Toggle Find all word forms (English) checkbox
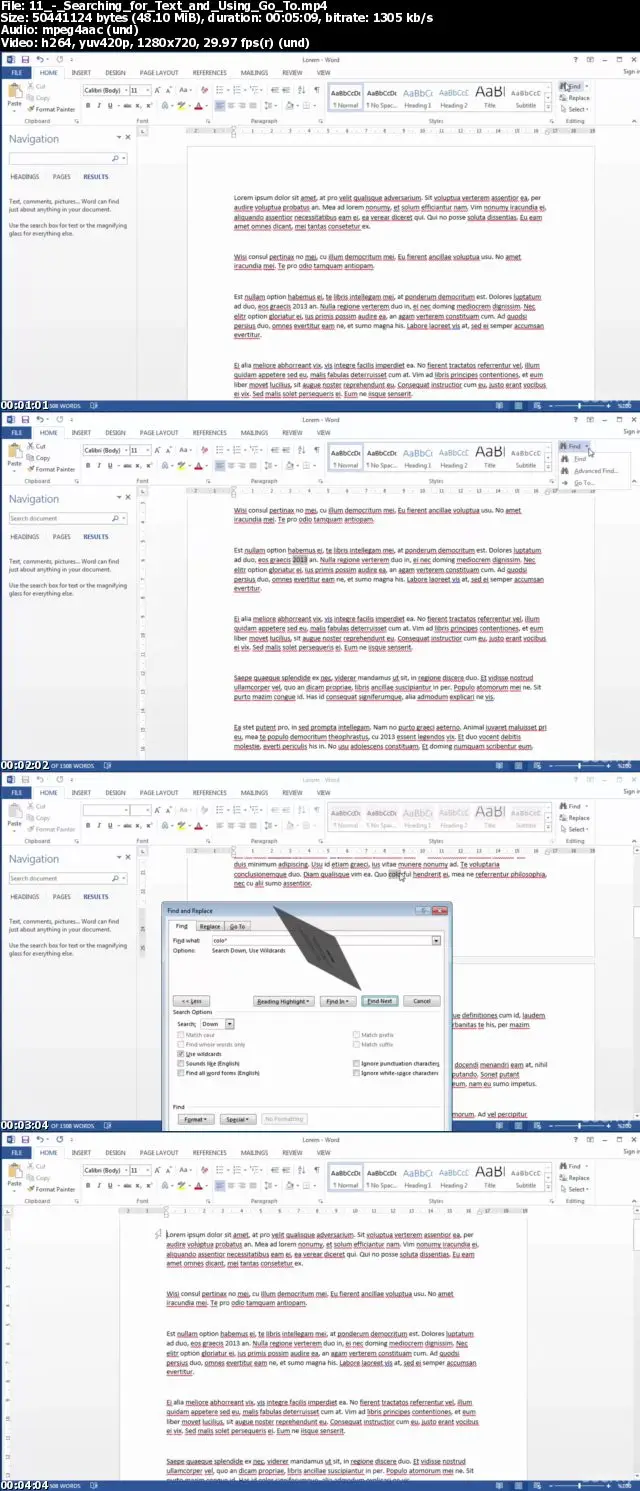 click(179, 1072)
